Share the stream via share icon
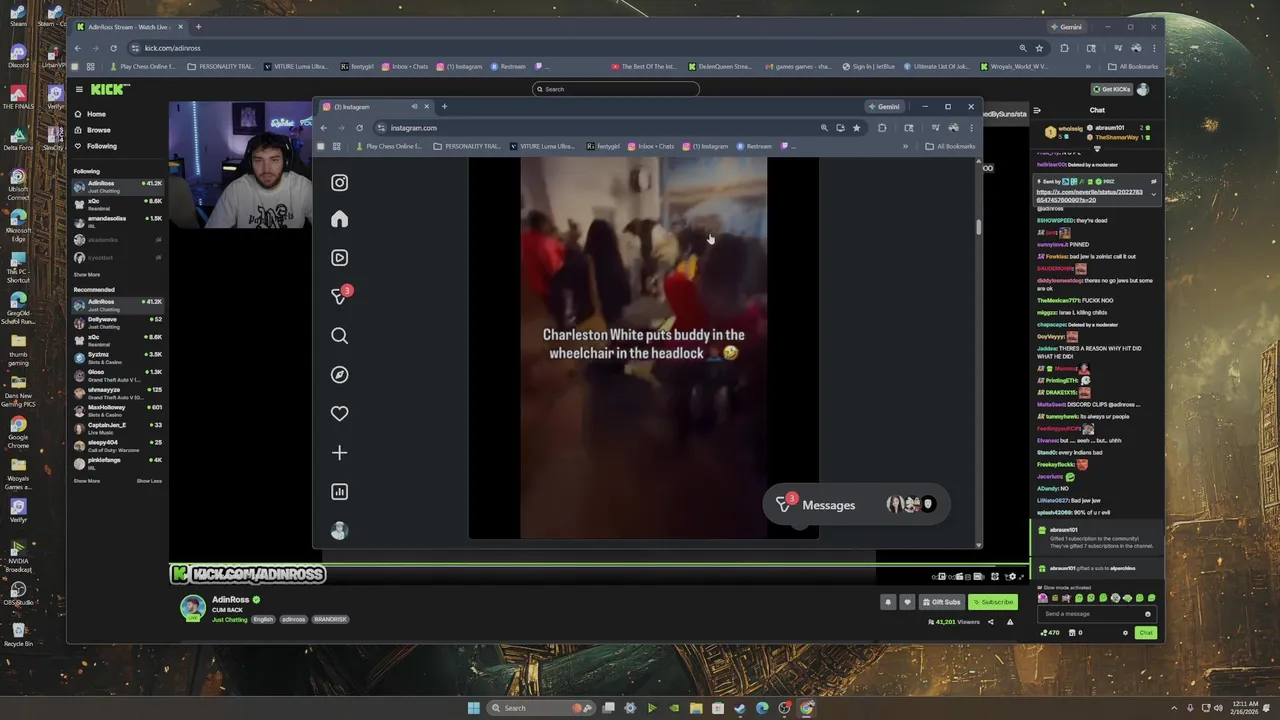 pos(991,622)
